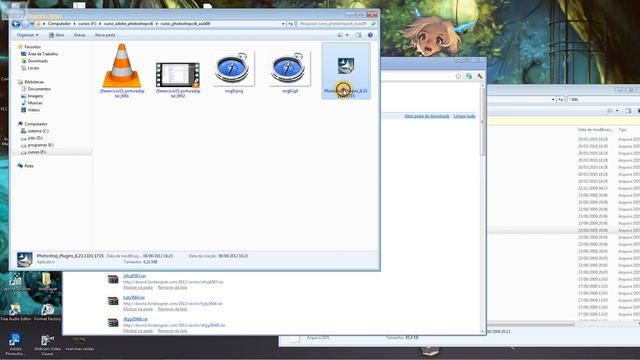
Task: Open the second .rar download link
Action: click(x=134, y=298)
